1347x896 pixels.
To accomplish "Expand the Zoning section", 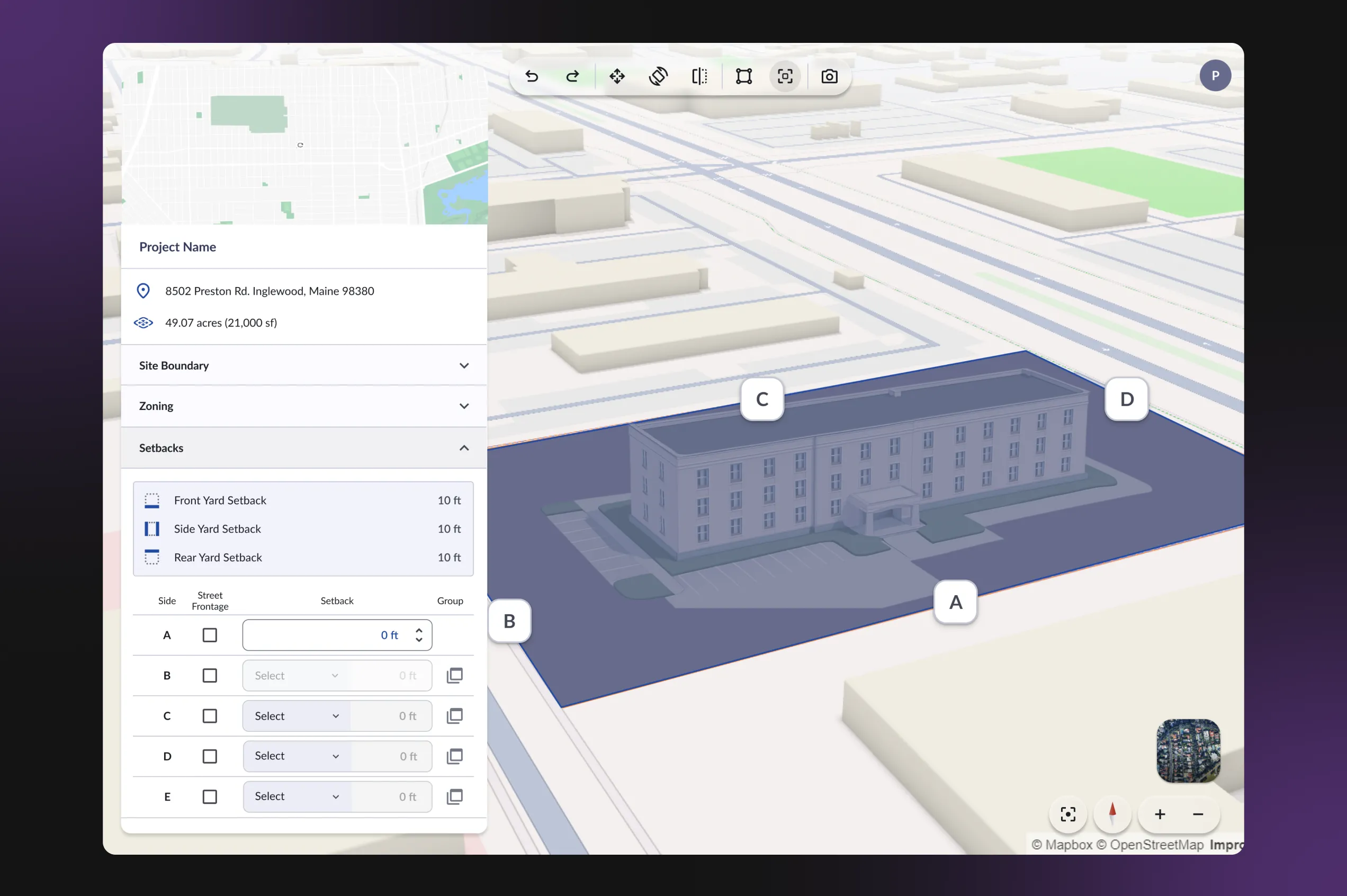I will click(464, 406).
